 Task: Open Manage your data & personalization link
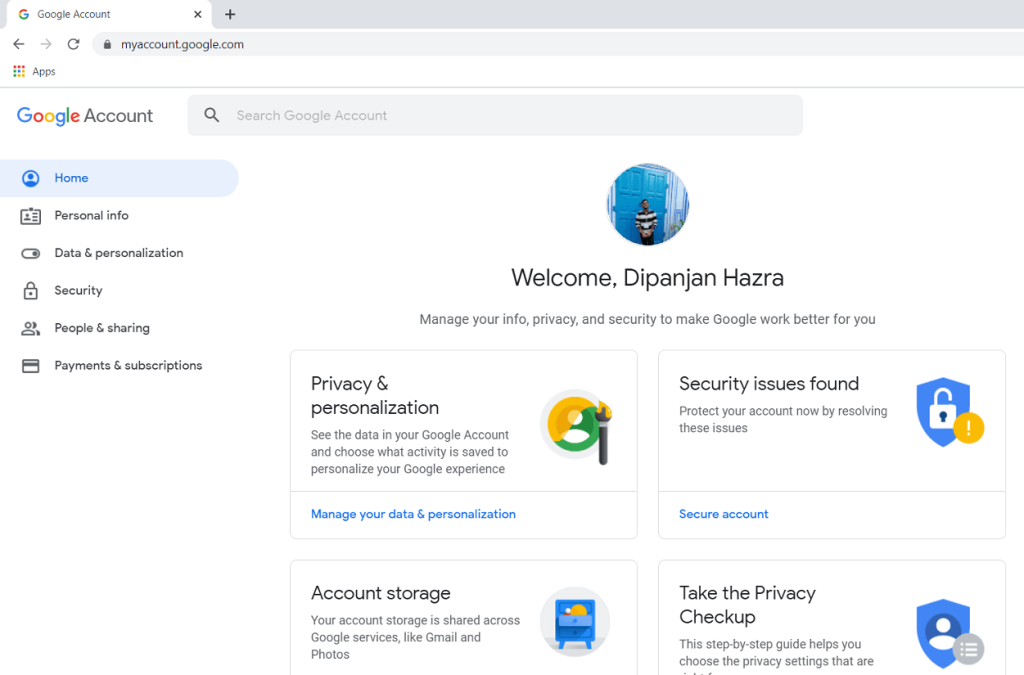413,514
